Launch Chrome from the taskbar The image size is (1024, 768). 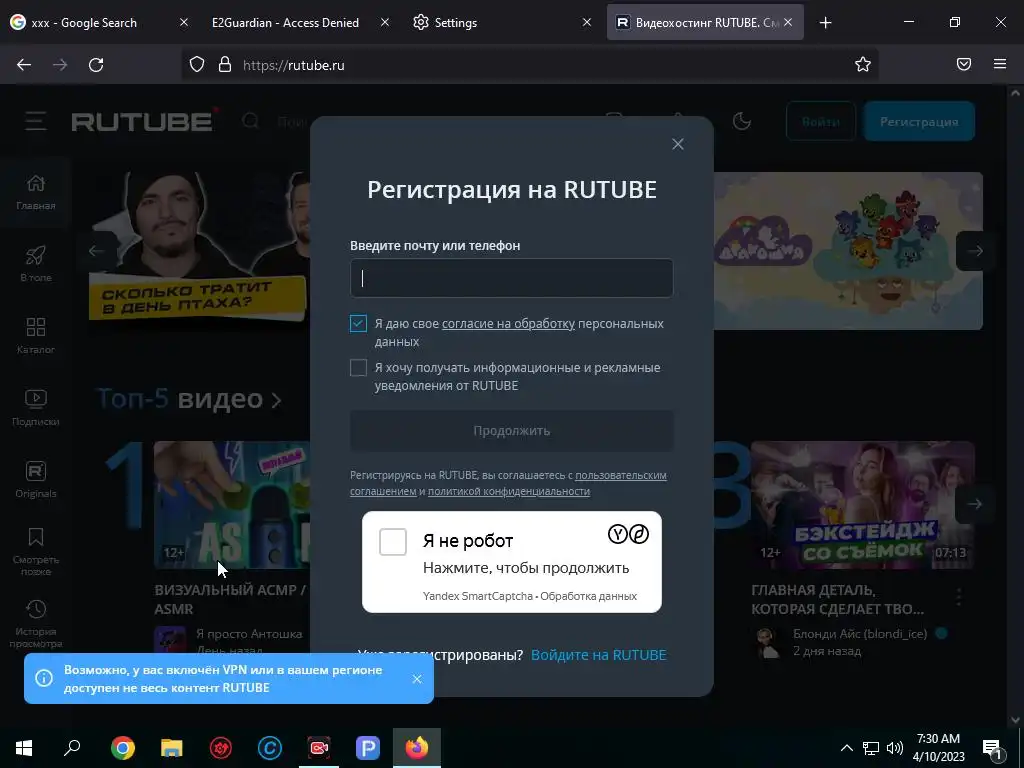coord(123,748)
